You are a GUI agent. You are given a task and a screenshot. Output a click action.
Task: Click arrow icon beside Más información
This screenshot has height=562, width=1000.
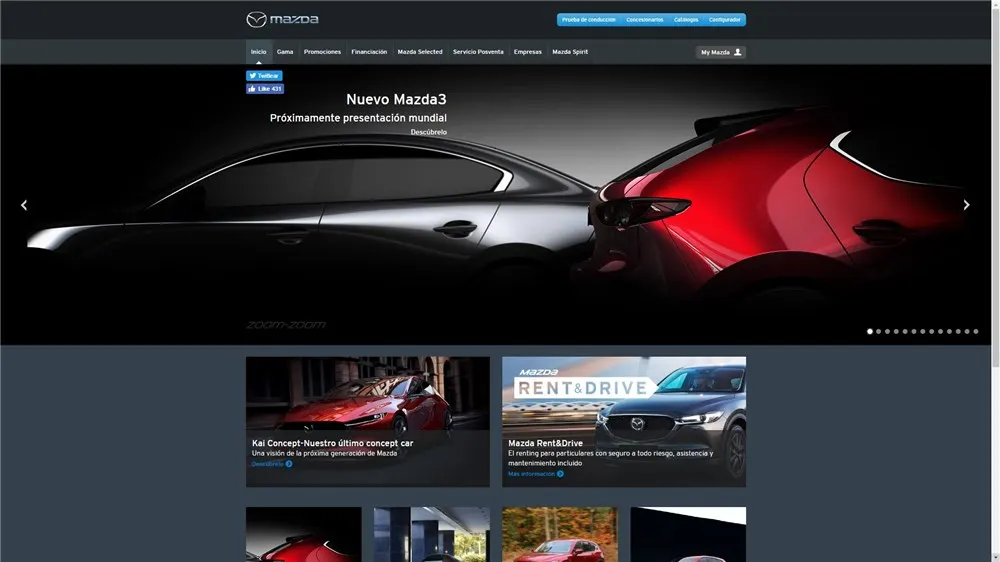click(560, 474)
